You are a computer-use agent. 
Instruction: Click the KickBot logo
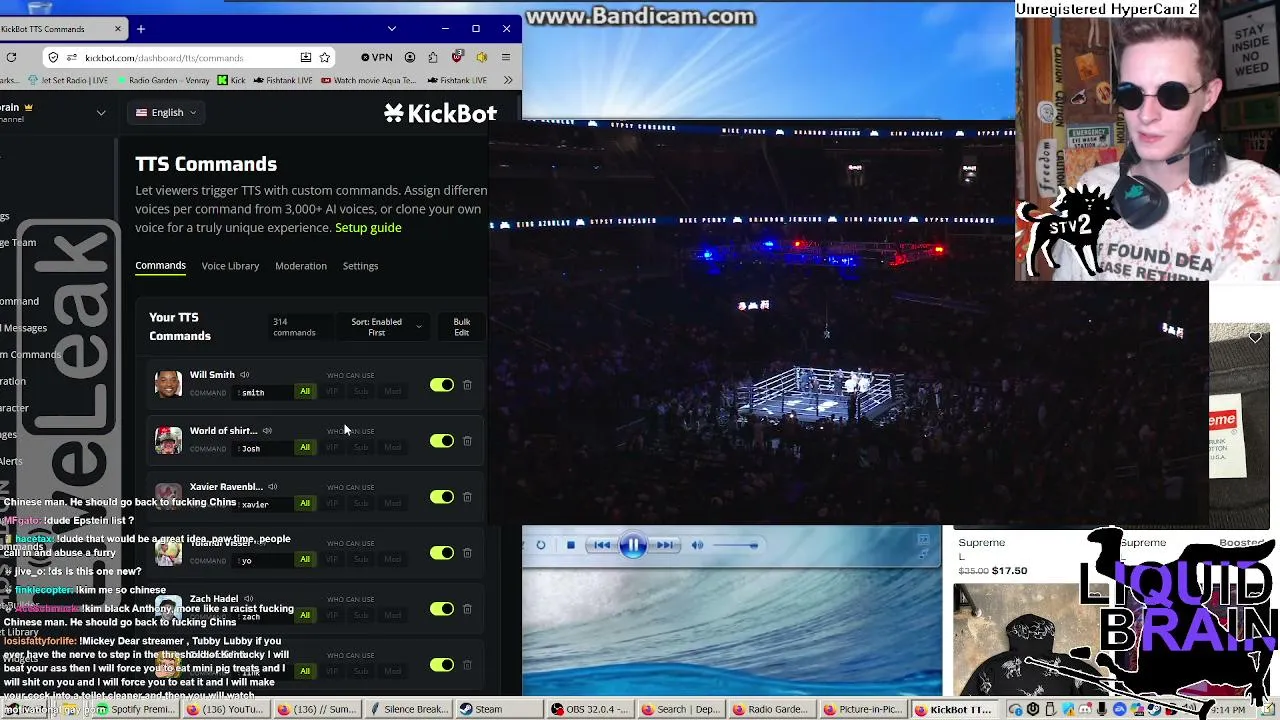(440, 113)
